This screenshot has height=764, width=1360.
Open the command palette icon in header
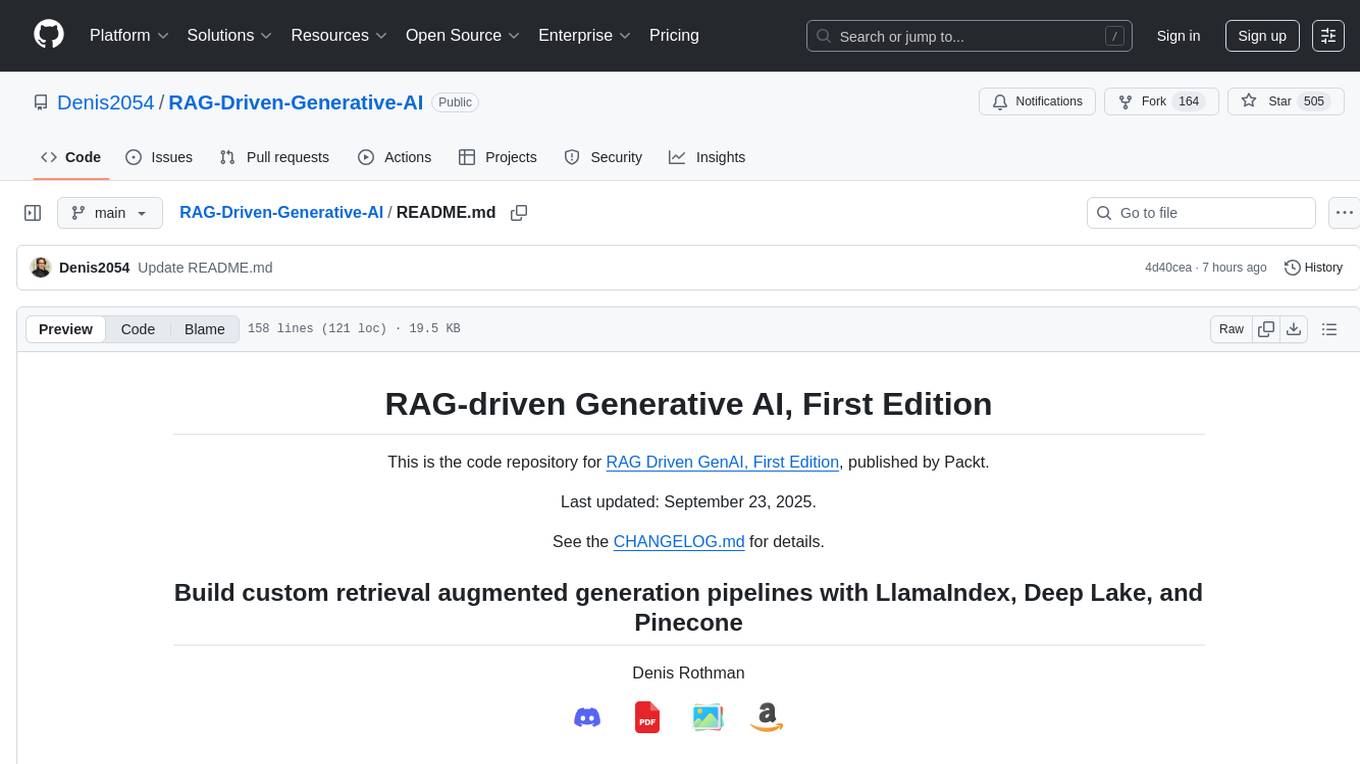tap(1328, 36)
